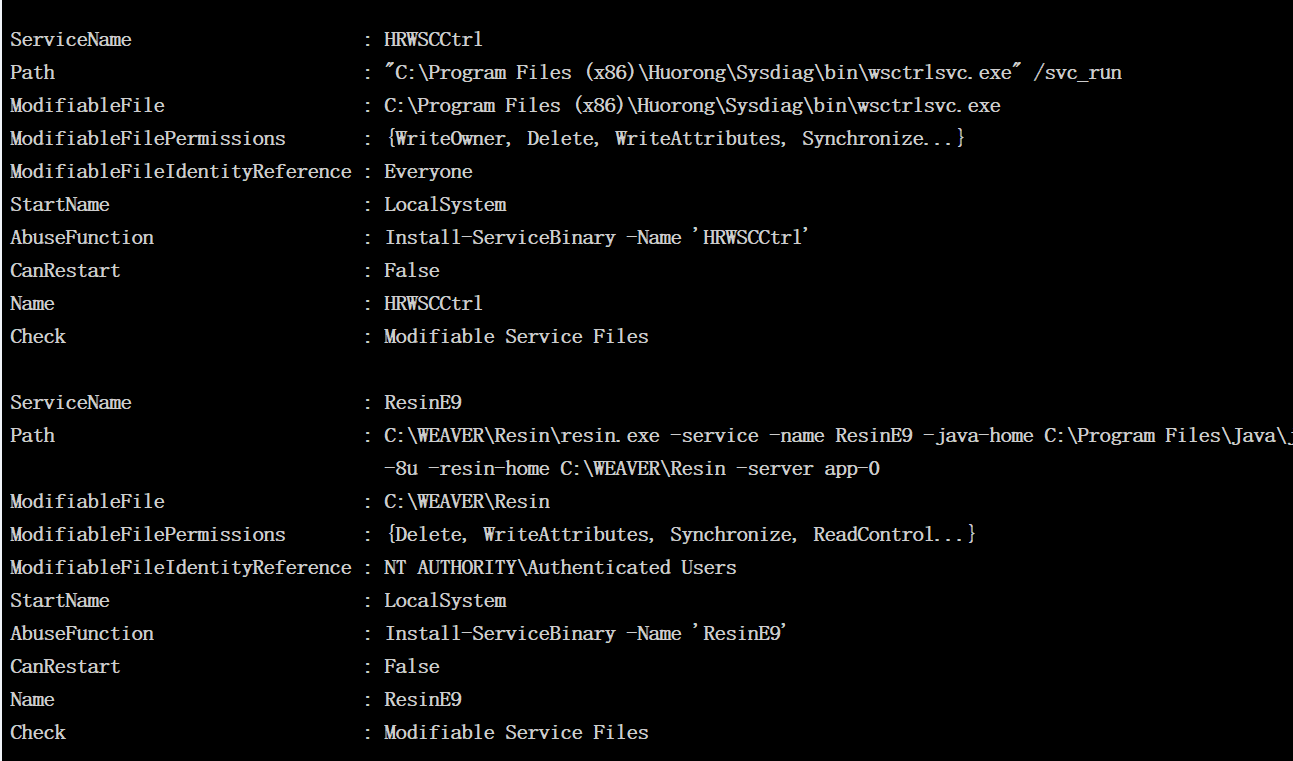Click the HRWSCCtrl ModifiableFile path value
Viewport: 1293px width, 761px height.
click(692, 106)
